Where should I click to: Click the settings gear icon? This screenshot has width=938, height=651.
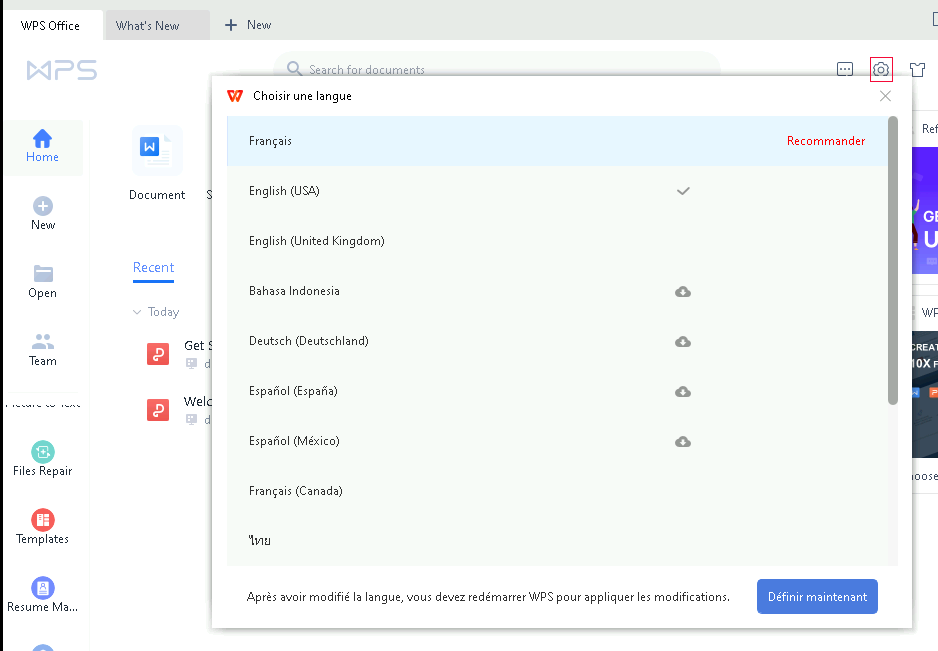[x=880, y=69]
